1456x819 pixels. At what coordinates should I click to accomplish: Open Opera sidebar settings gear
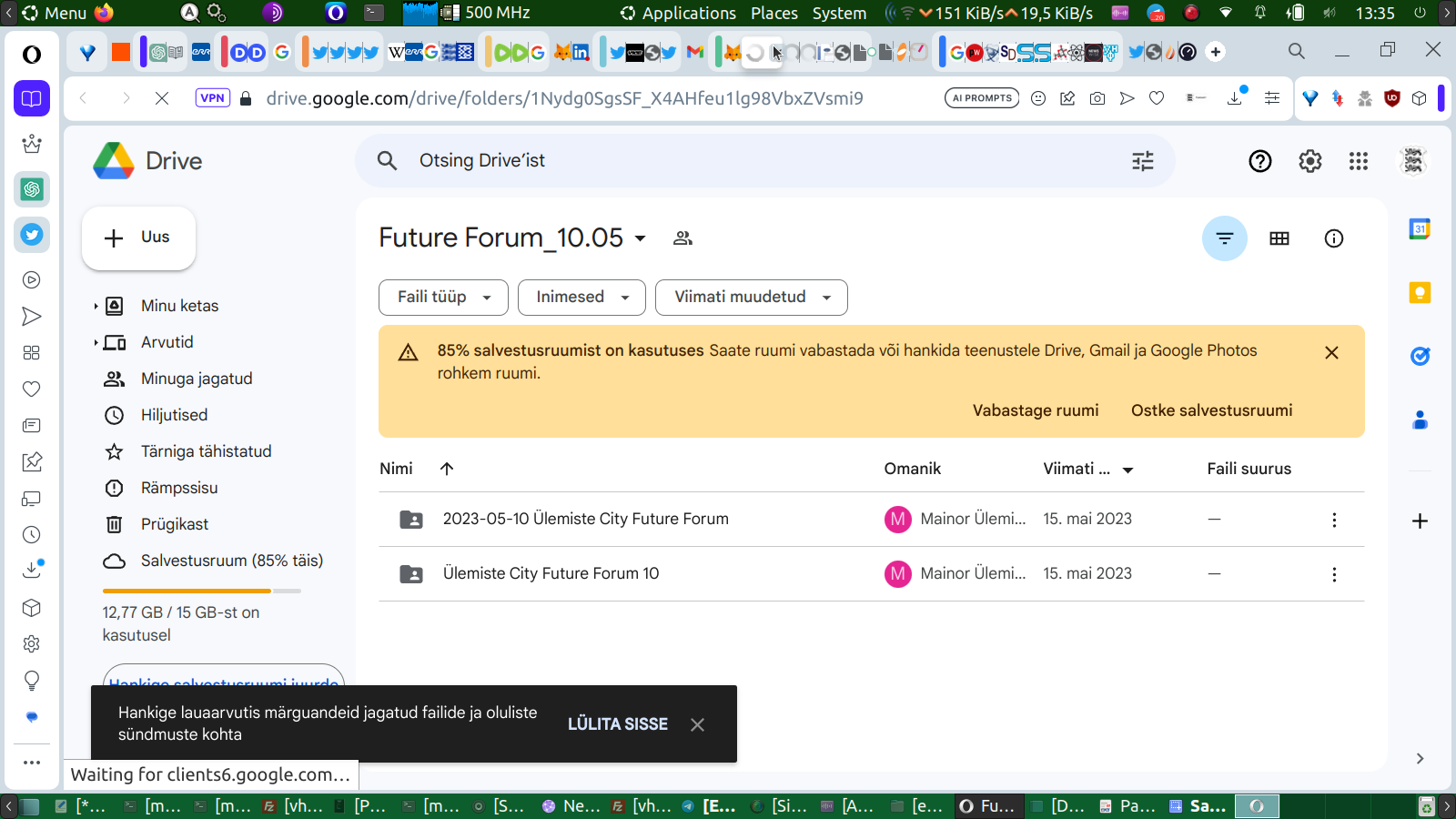pos(32,644)
